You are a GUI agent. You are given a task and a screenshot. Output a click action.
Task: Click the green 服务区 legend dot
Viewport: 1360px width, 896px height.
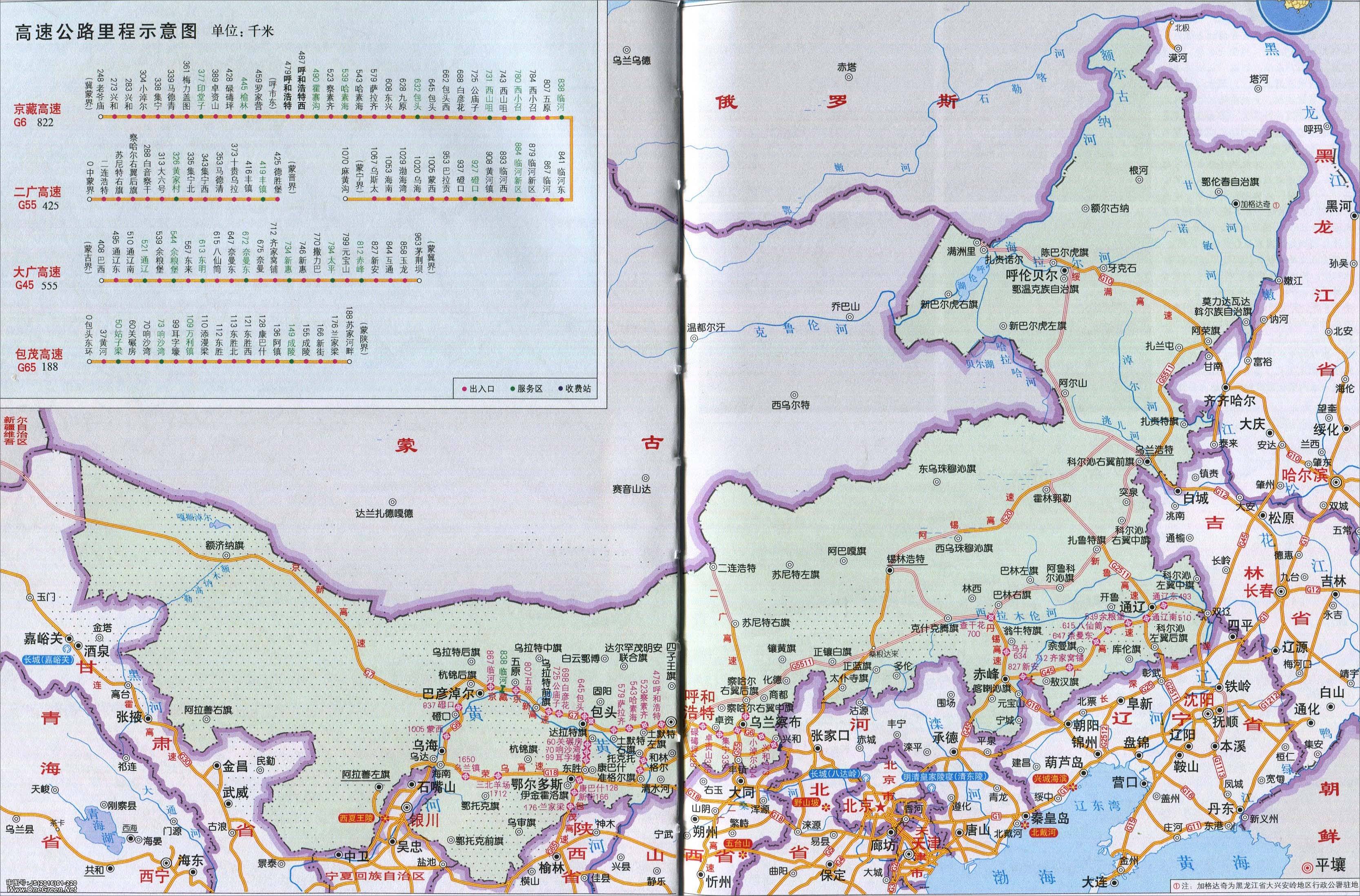click(512, 388)
